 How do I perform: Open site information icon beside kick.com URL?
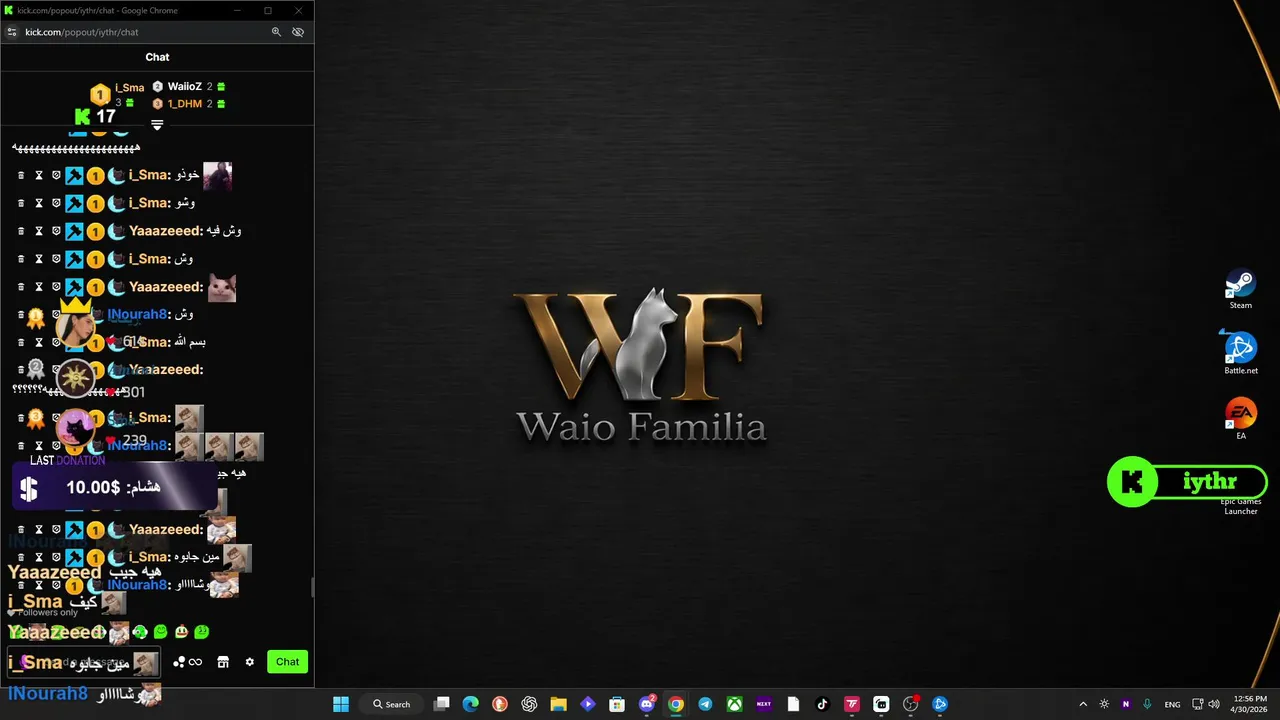(x=12, y=32)
